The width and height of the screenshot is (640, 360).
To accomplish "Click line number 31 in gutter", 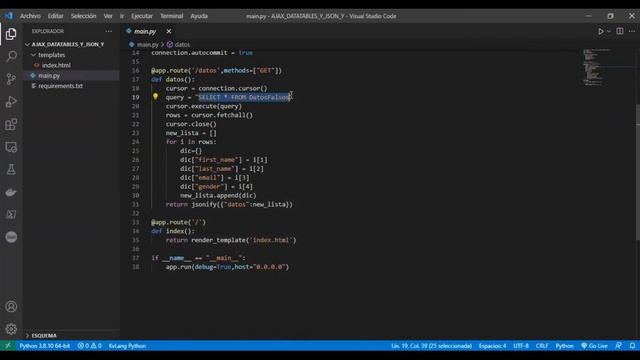I will pyautogui.click(x=136, y=204).
